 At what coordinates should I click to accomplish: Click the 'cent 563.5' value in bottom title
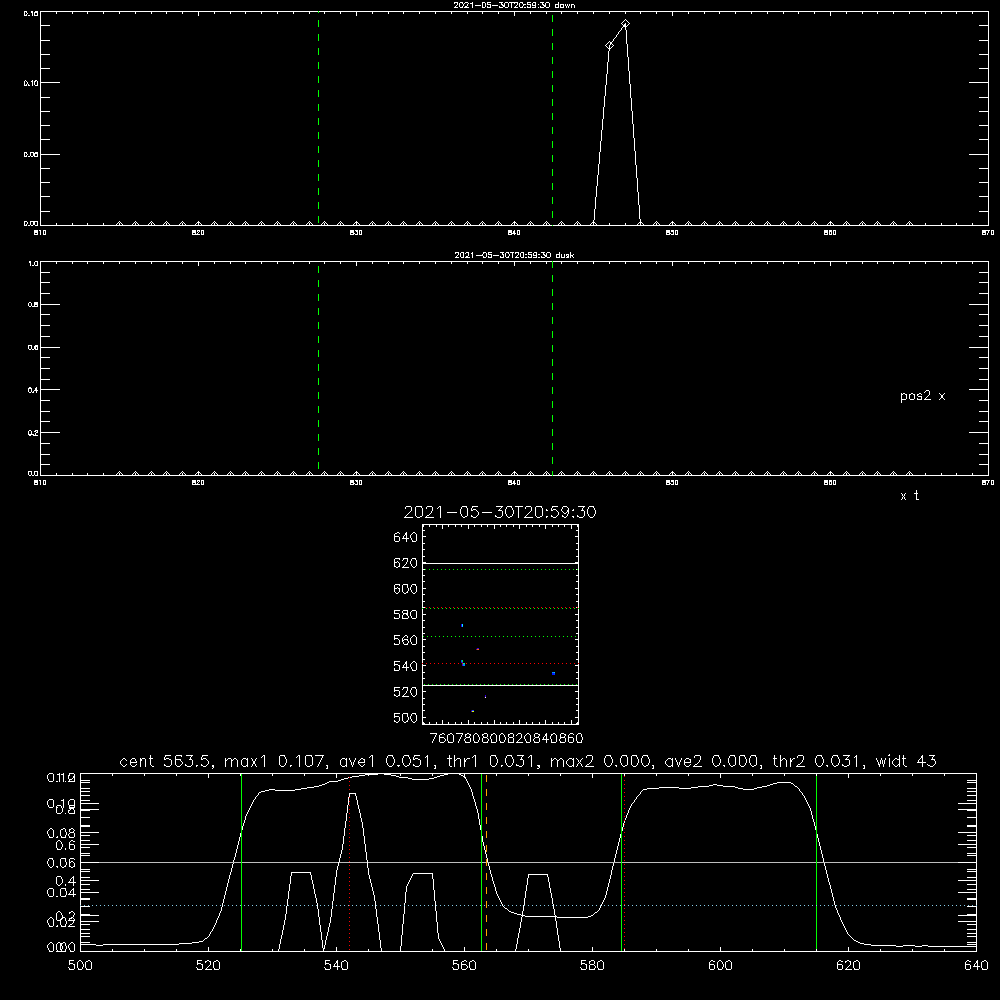[166, 761]
